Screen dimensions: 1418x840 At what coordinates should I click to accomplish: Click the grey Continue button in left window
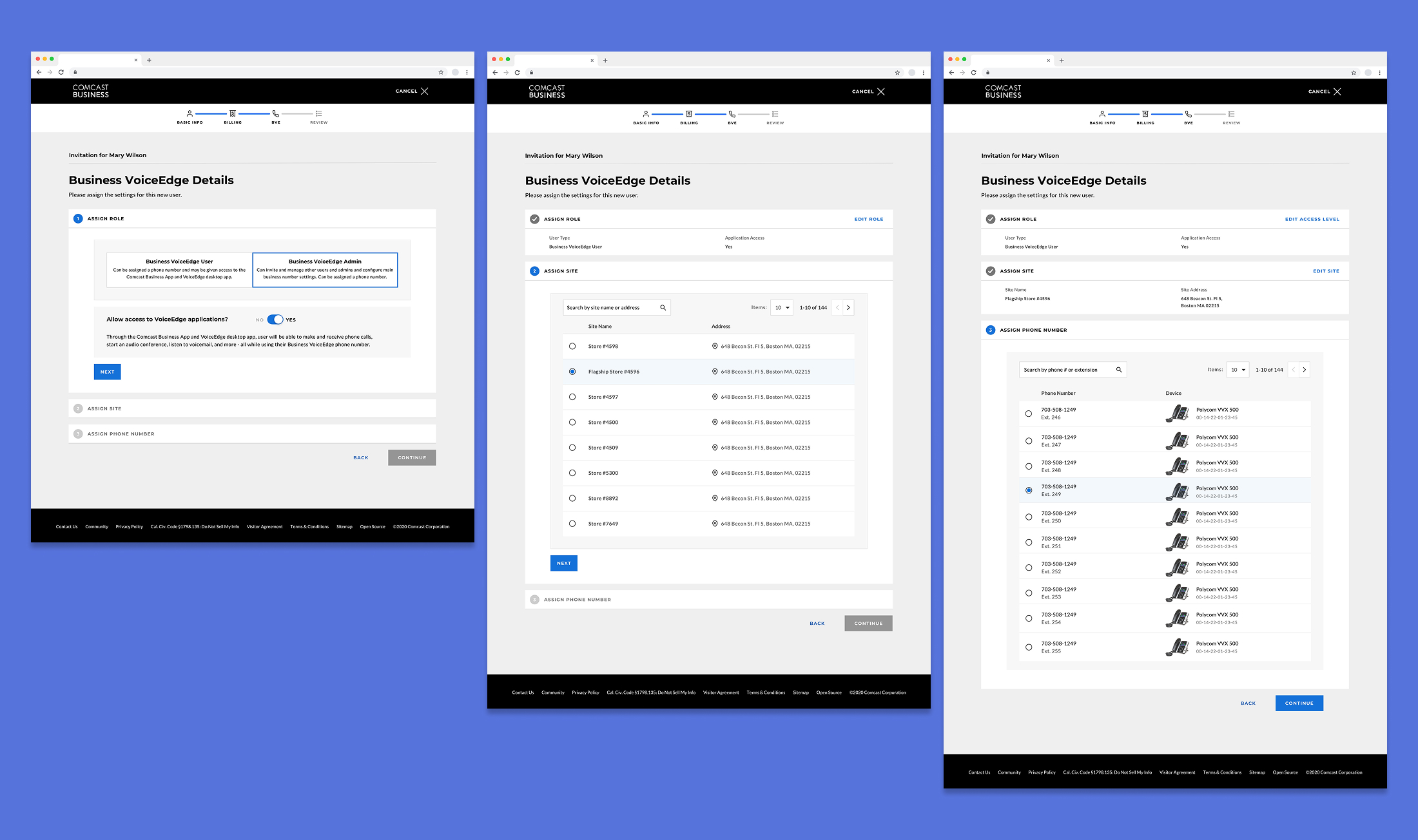point(412,458)
